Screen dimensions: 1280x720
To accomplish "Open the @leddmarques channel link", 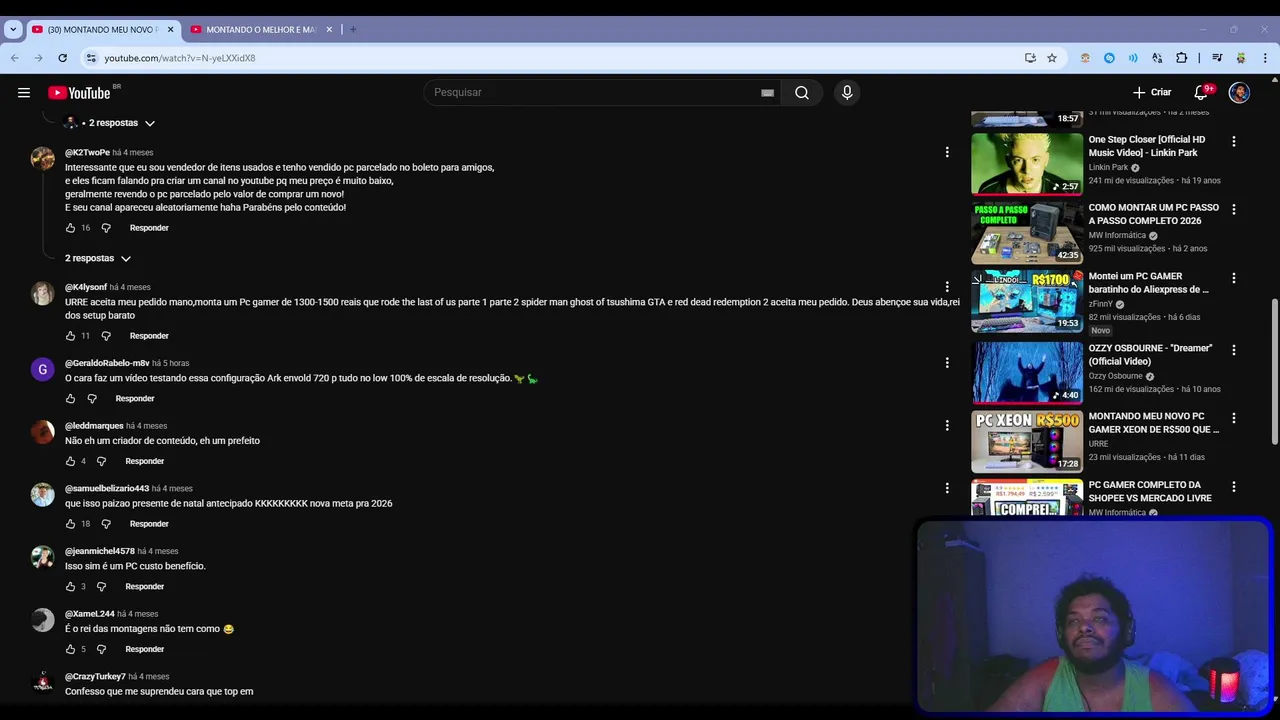I will coord(94,426).
